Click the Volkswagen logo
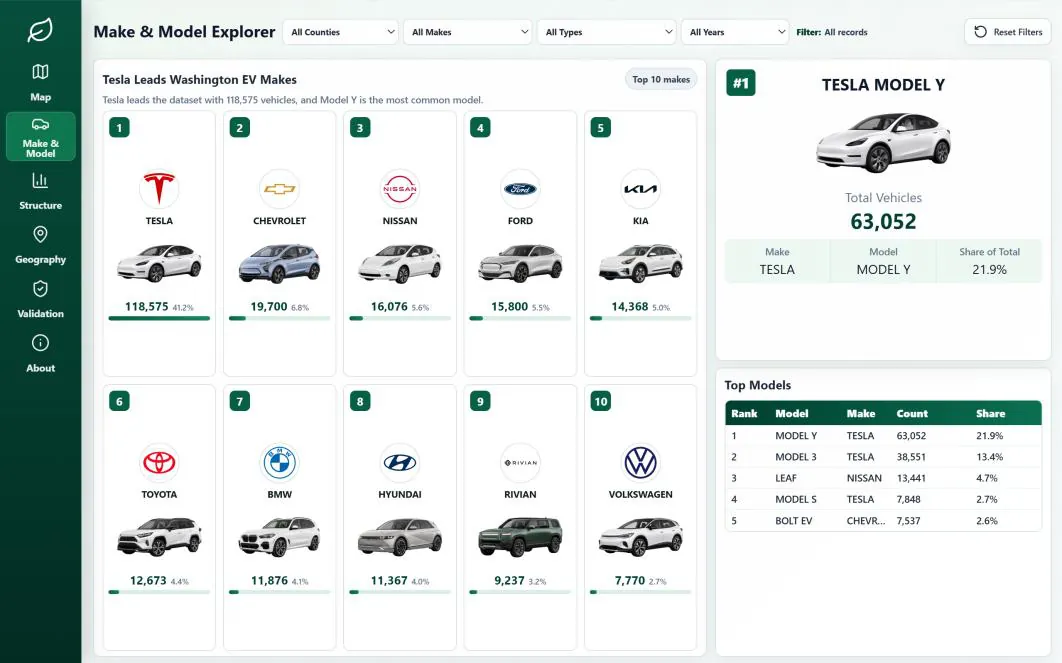Viewport: 1062px width, 663px height. [640, 463]
